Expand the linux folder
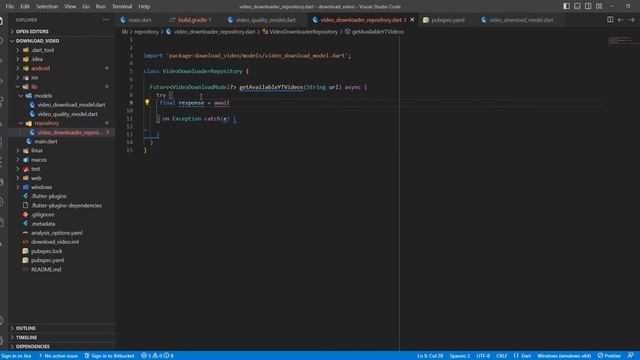The width and height of the screenshot is (640, 360). 37,151
